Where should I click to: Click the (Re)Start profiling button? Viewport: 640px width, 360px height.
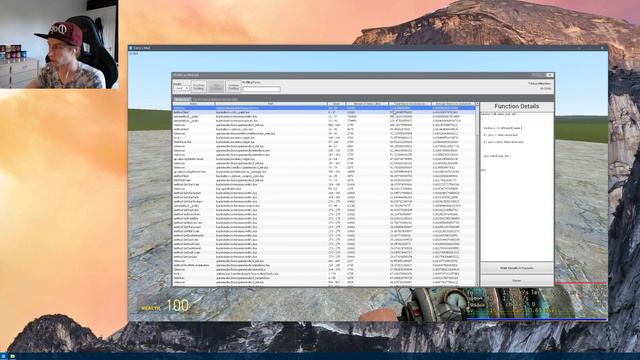(199, 87)
